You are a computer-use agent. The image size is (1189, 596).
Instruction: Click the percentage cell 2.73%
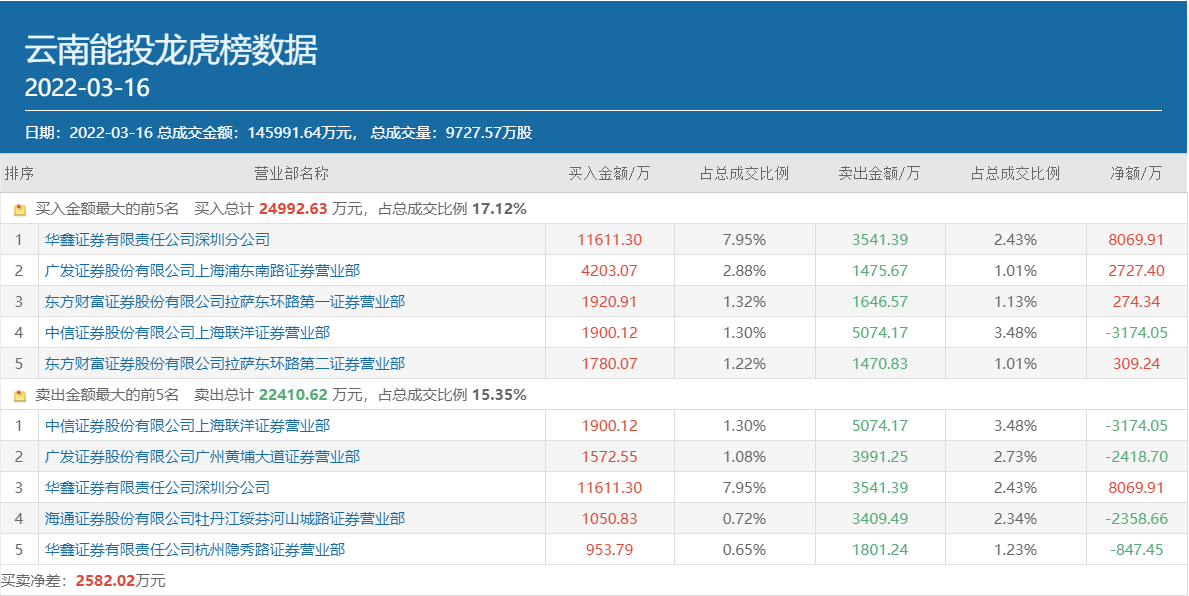(x=1015, y=457)
